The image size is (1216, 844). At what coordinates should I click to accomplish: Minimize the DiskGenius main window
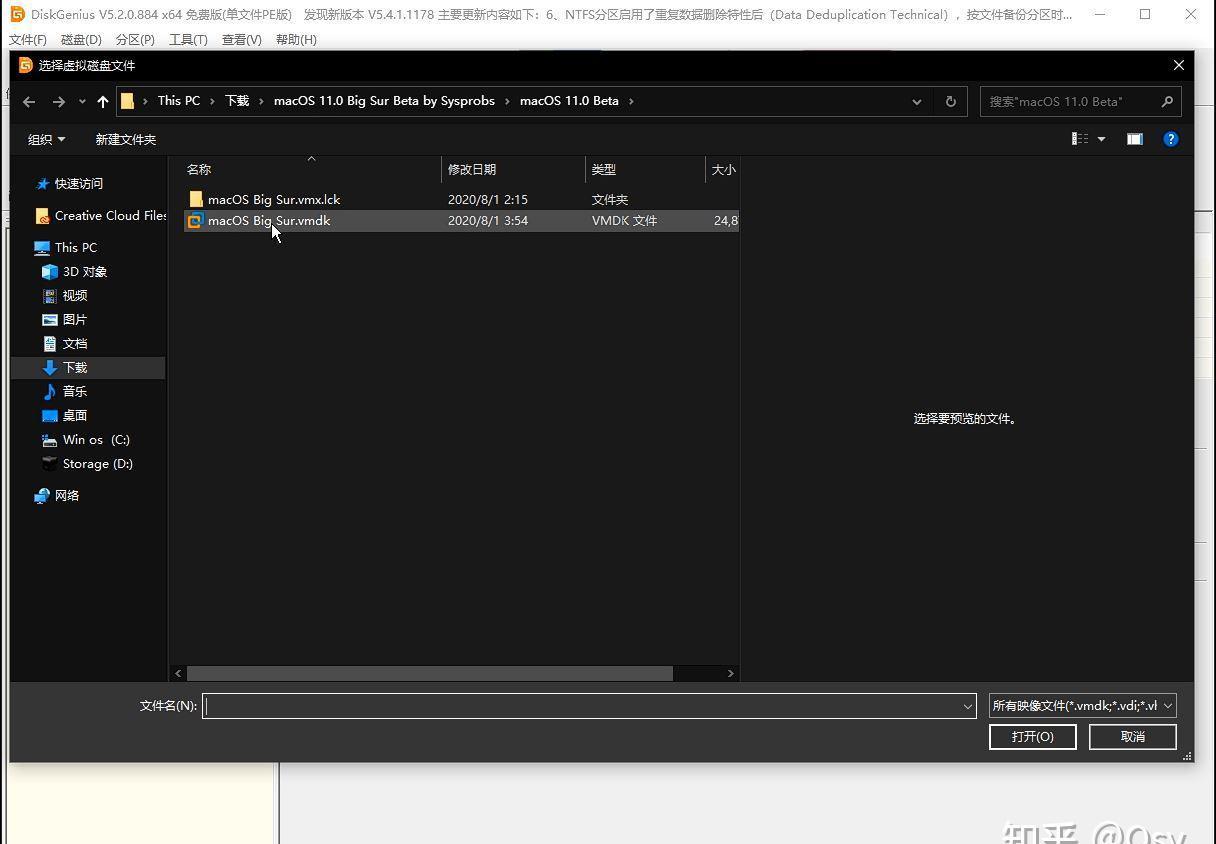pyautogui.click(x=1100, y=14)
